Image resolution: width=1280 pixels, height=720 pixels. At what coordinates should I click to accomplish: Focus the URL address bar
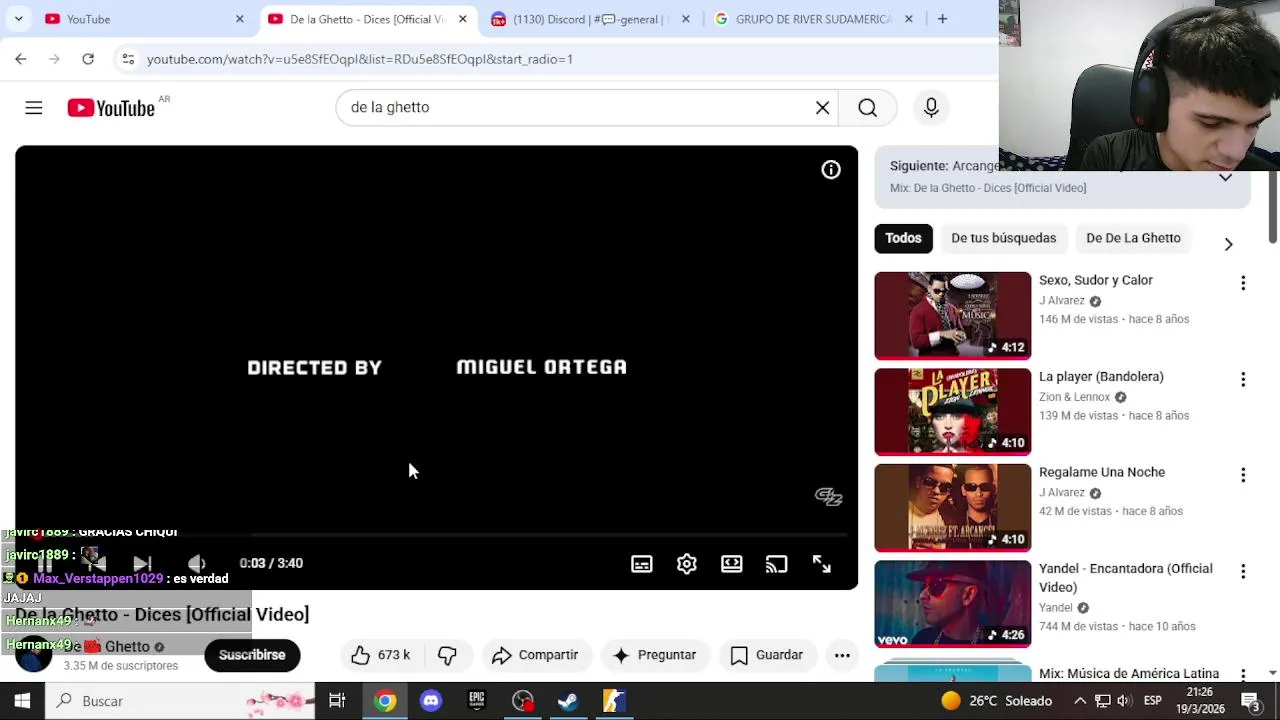point(560,59)
